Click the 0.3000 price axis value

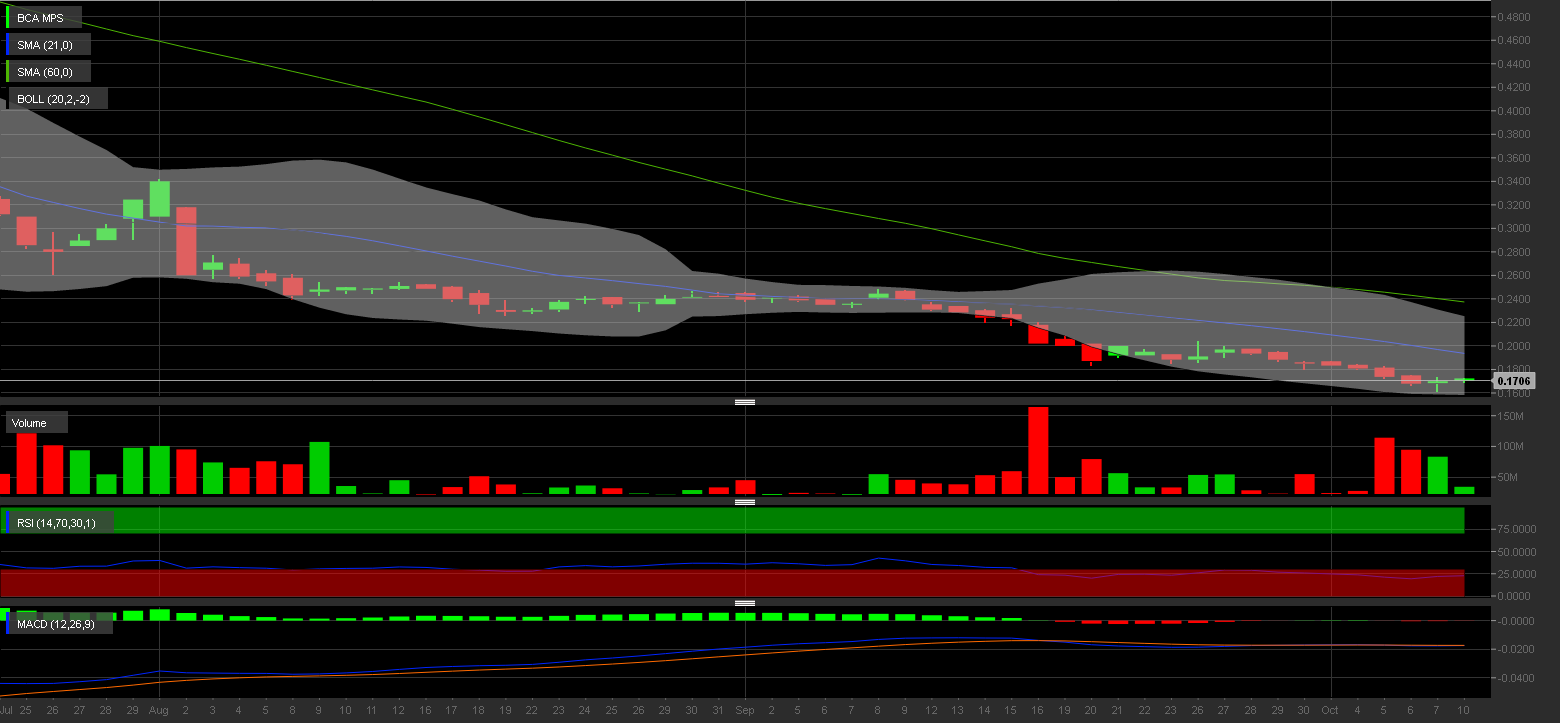click(1513, 228)
